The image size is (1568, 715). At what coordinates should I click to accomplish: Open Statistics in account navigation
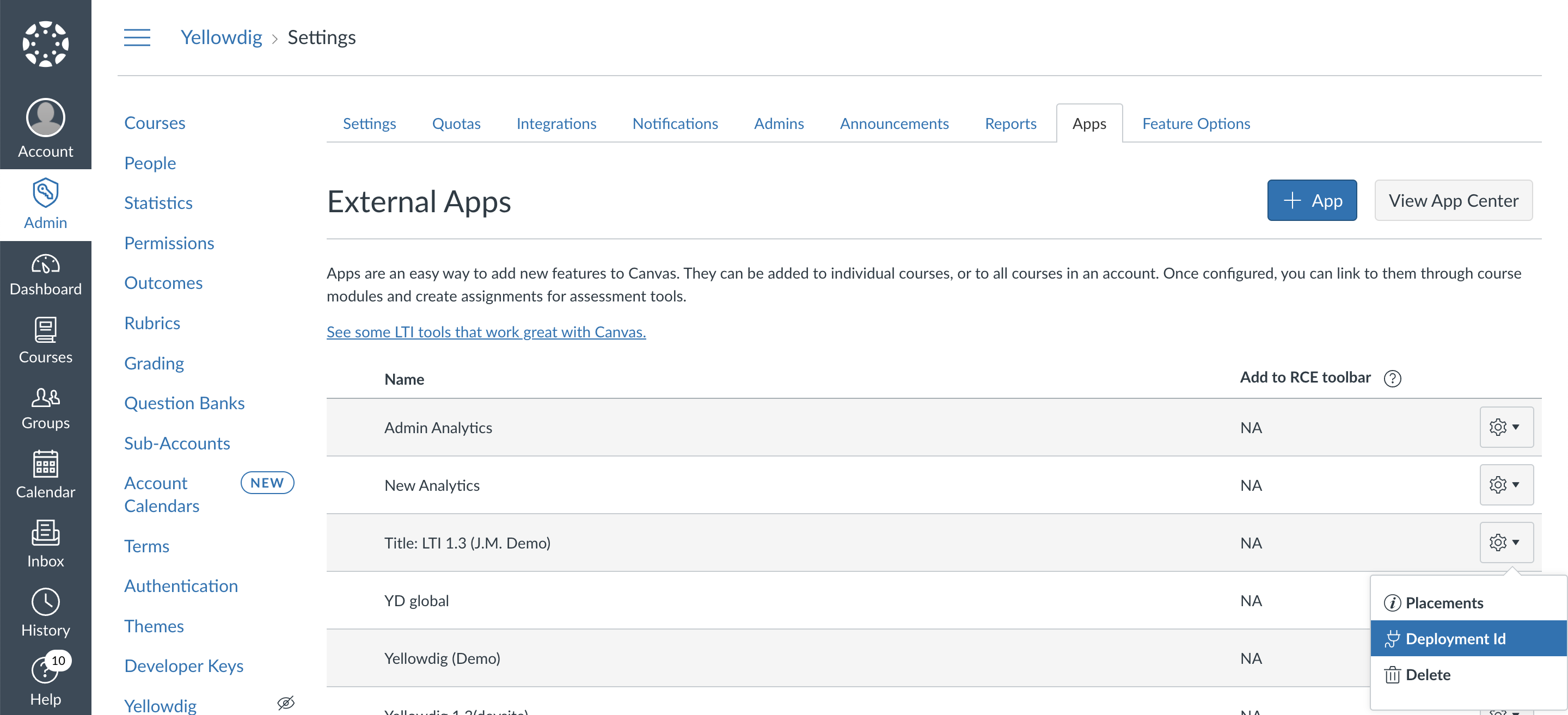[x=158, y=202]
